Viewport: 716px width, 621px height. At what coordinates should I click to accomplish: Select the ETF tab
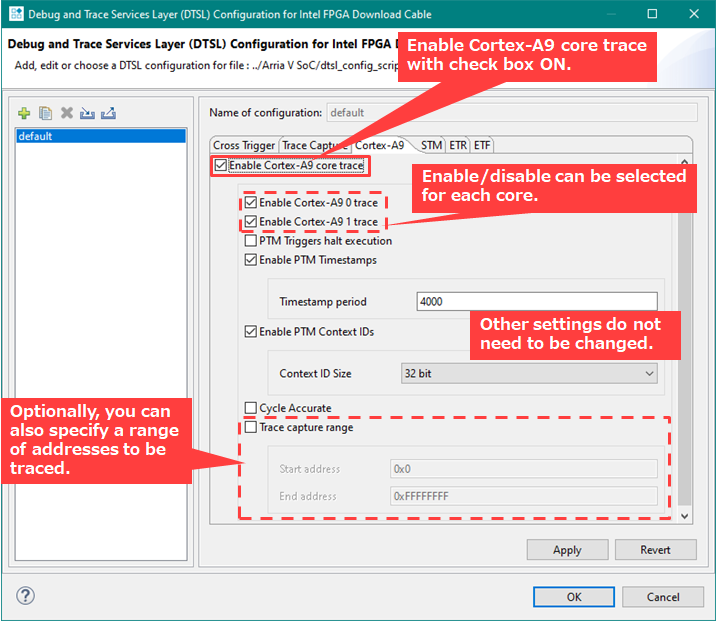point(482,145)
